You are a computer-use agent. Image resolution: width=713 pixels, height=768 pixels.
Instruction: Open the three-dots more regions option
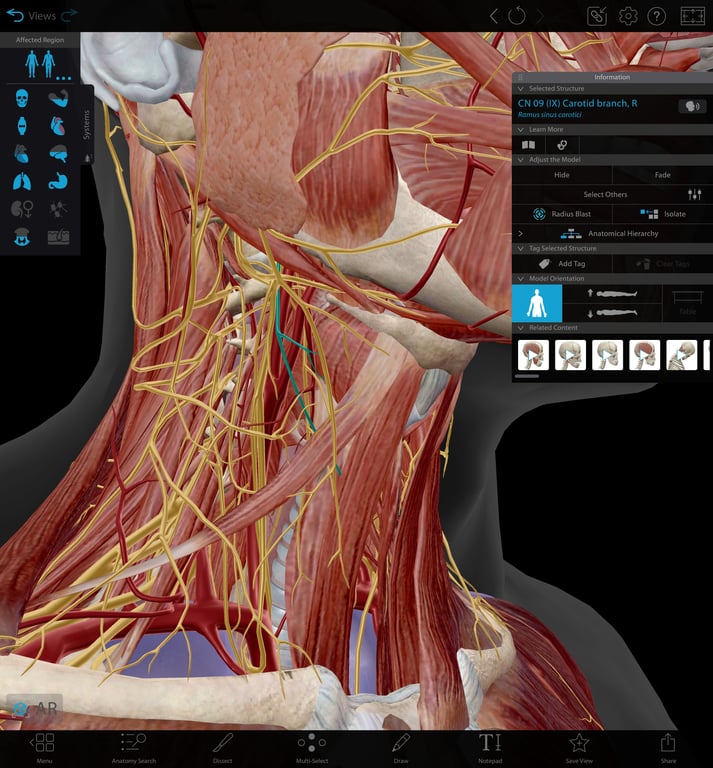64,78
